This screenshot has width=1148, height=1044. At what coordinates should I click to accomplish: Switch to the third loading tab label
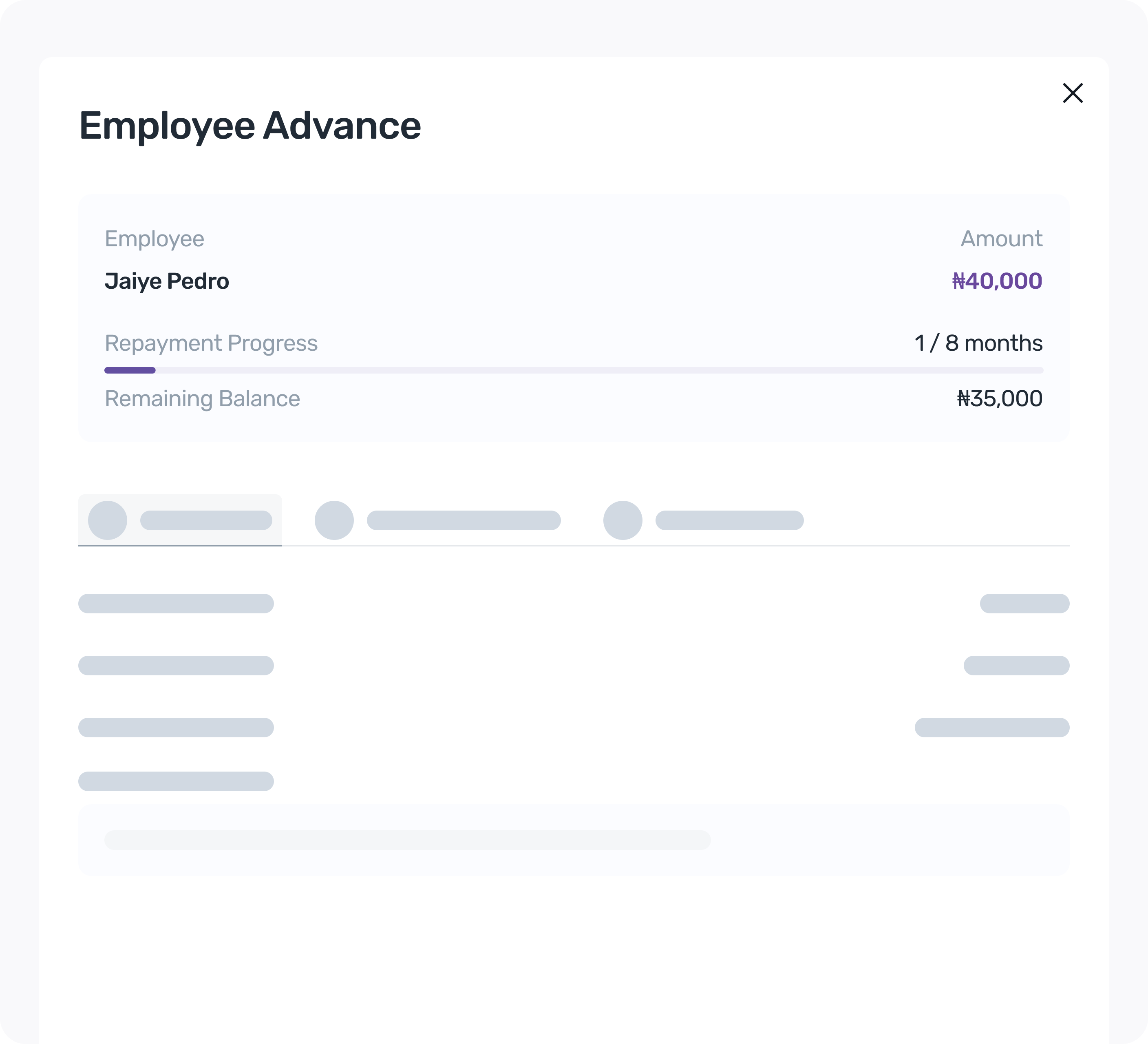(729, 520)
